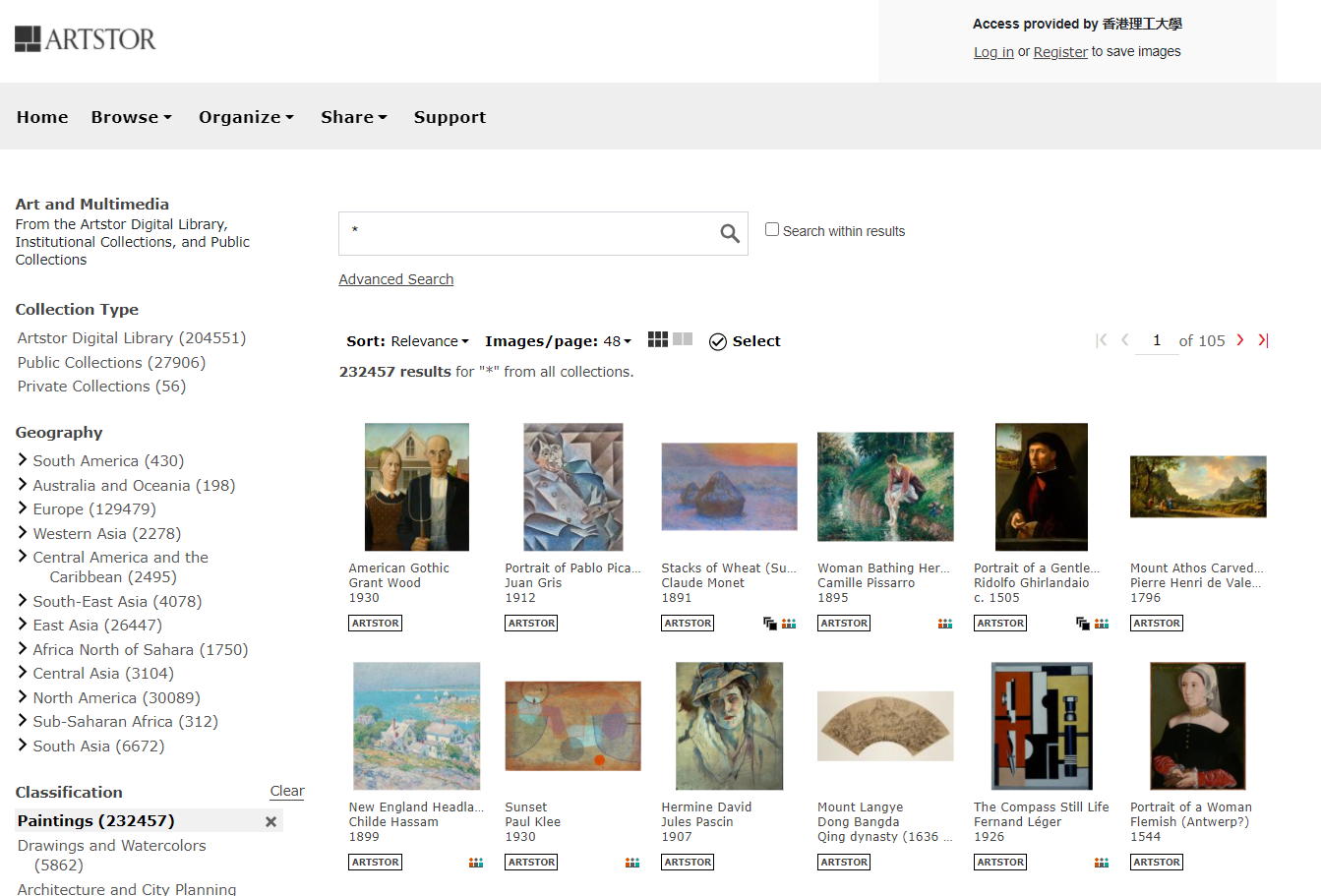Open associated images icon for Stacks of Wheat
Screen dimensions: 1321x896
coord(770,624)
